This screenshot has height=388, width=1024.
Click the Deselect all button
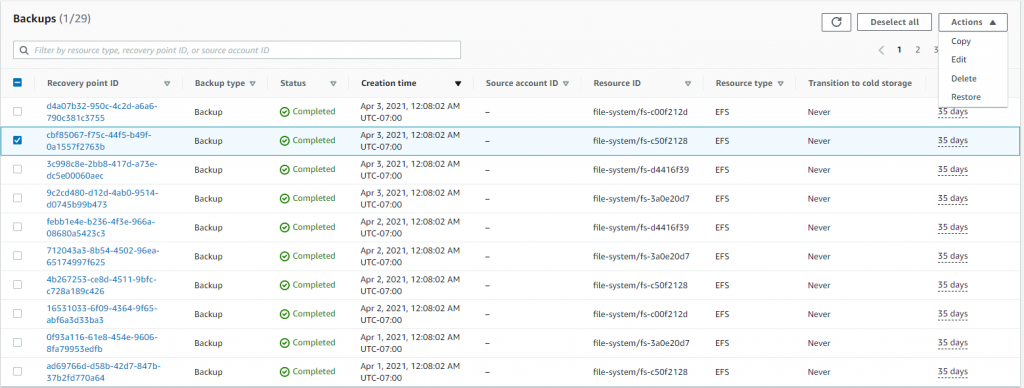coord(895,22)
